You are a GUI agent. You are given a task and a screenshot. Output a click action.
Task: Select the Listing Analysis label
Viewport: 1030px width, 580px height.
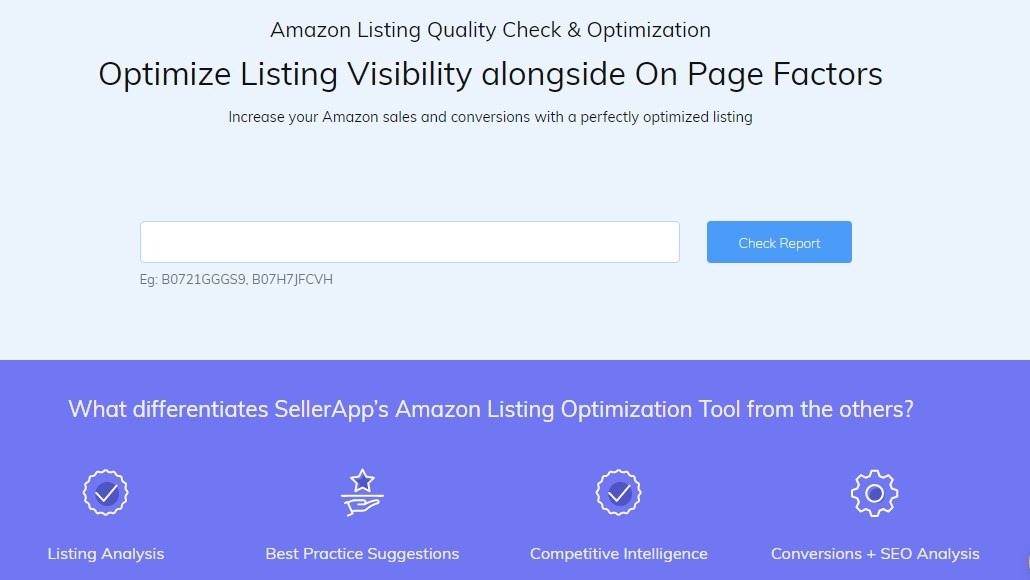pos(105,553)
